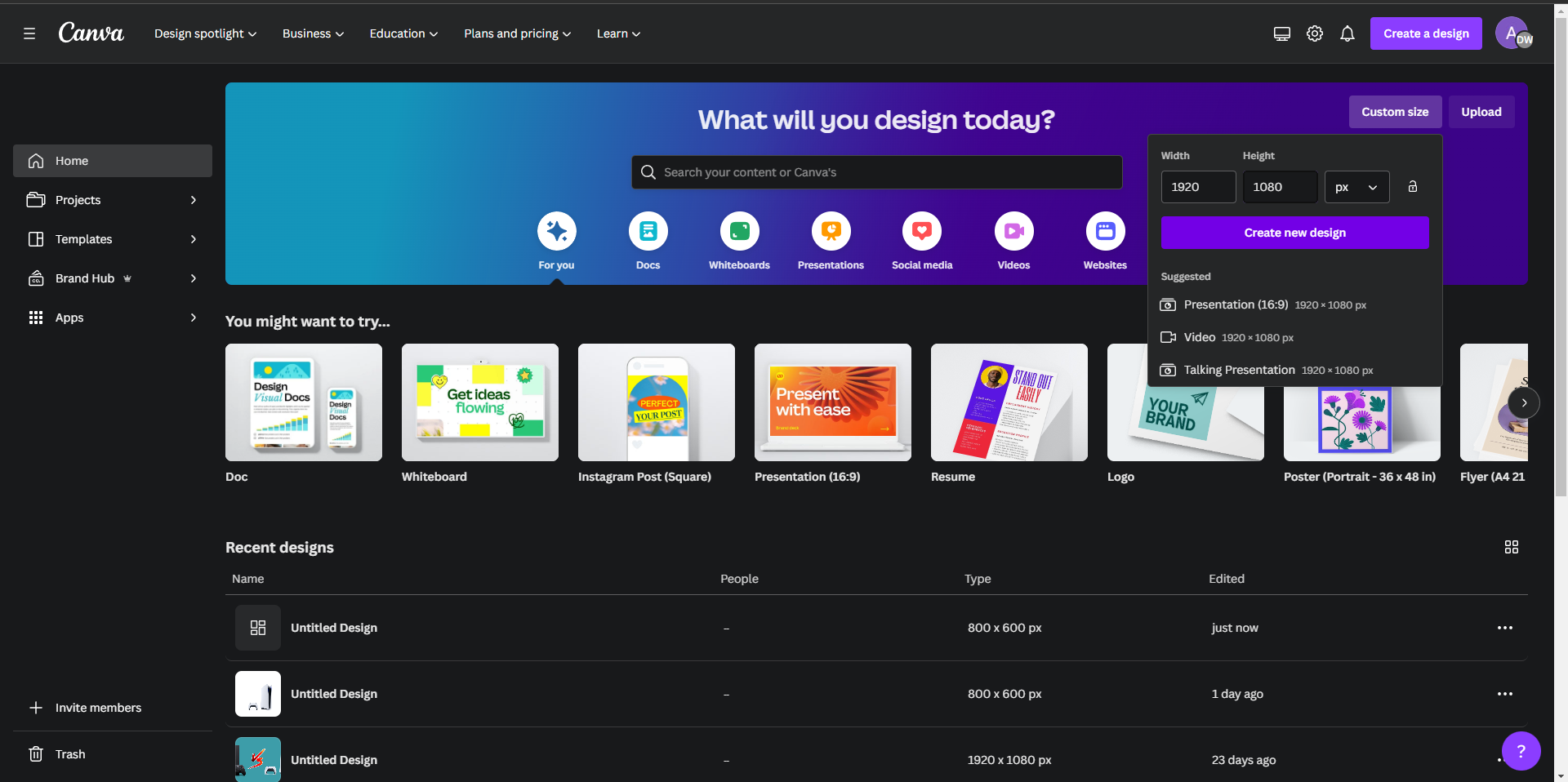Click the Width input field
This screenshot has height=782, width=1568.
[x=1197, y=187]
